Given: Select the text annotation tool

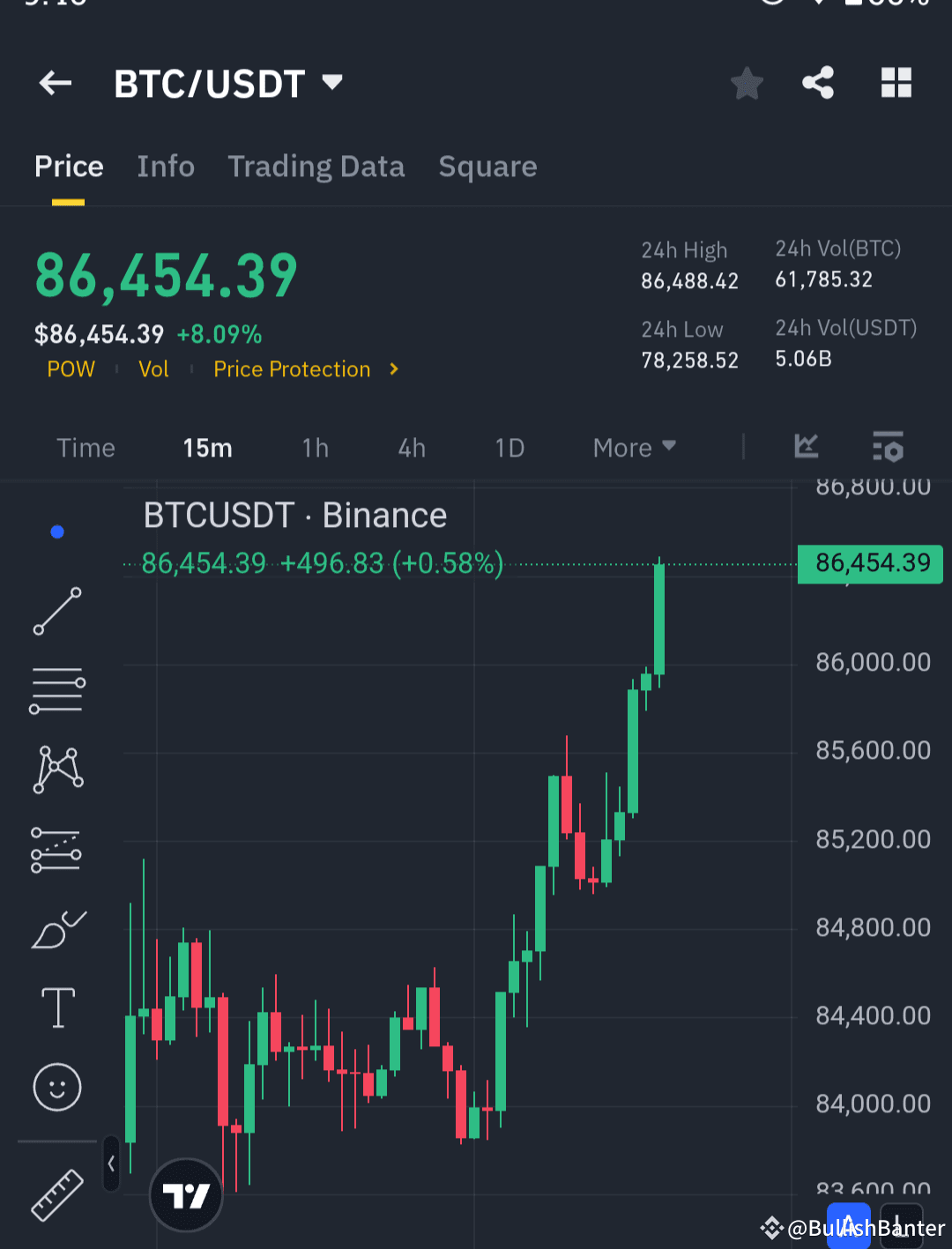Looking at the screenshot, I should point(56,1007).
